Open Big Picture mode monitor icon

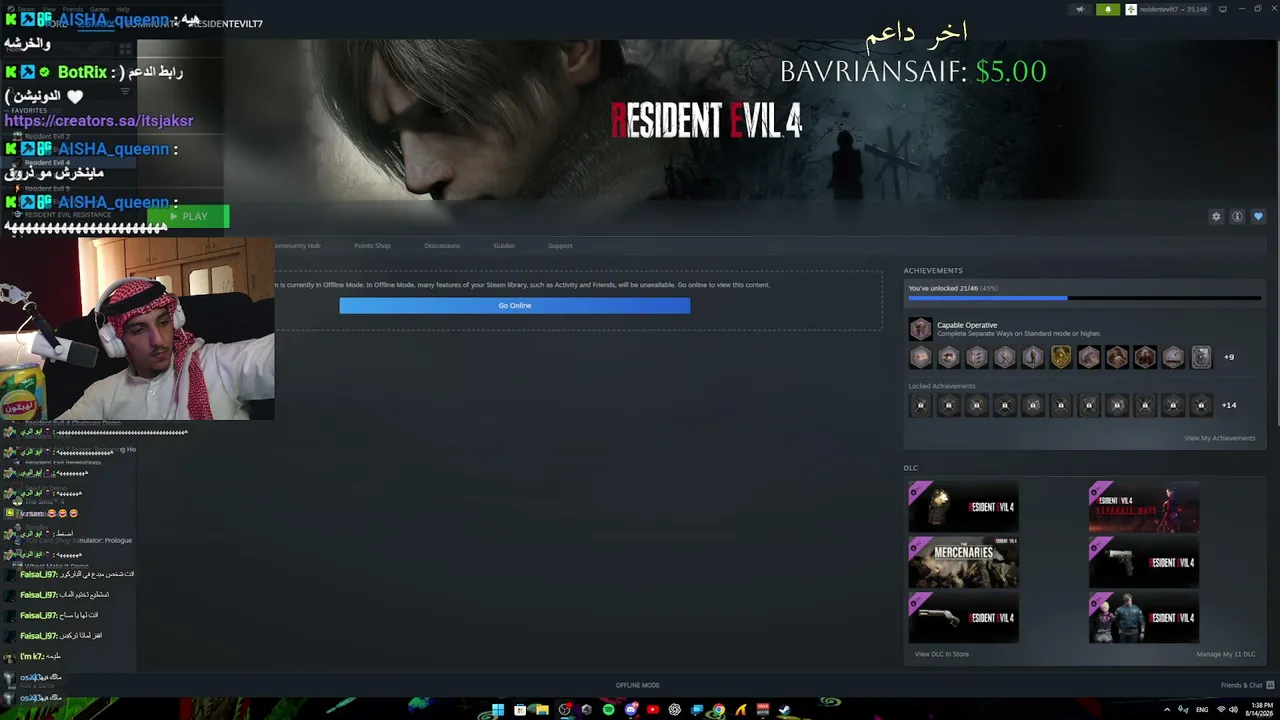(x=1222, y=9)
